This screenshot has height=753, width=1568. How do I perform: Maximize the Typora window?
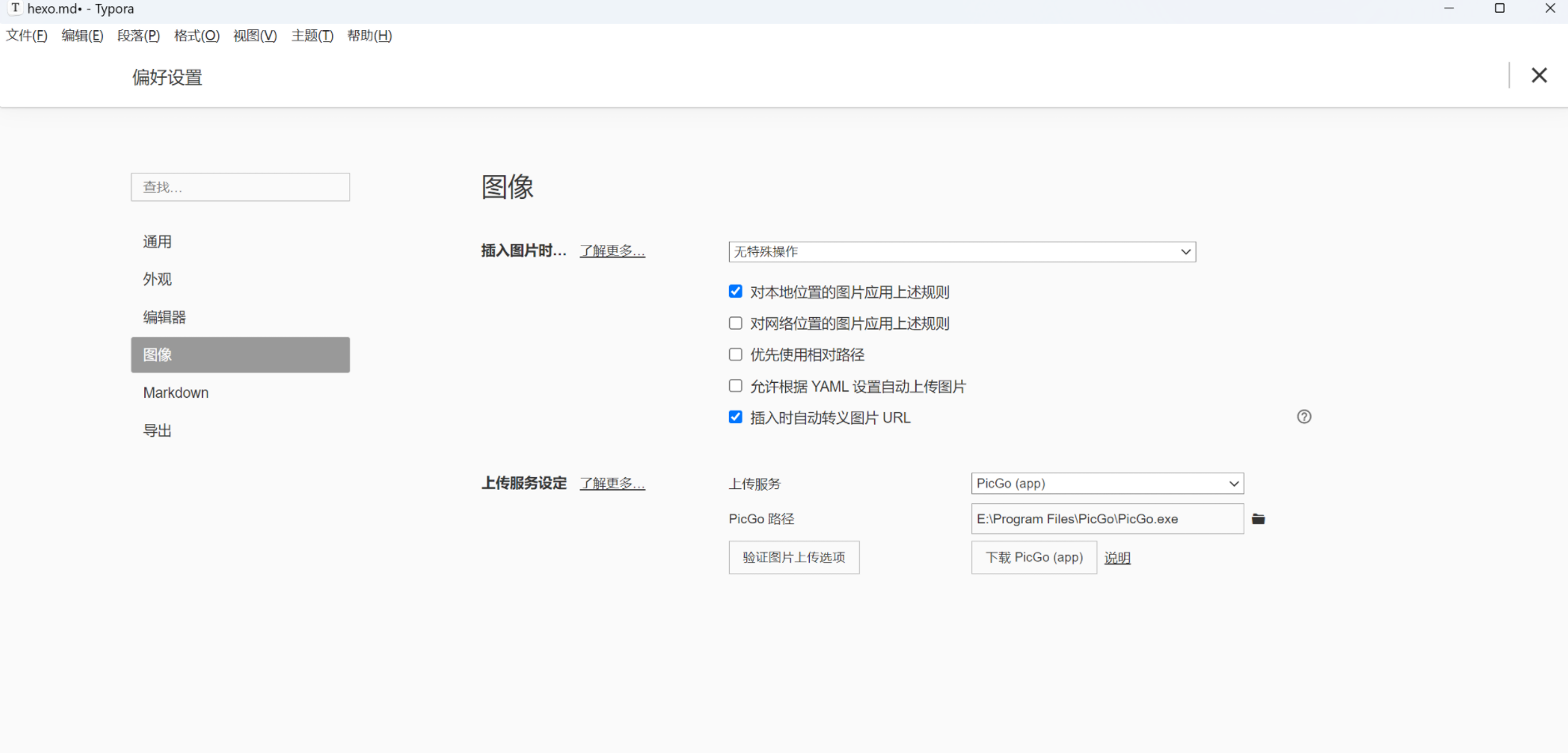coord(1500,9)
